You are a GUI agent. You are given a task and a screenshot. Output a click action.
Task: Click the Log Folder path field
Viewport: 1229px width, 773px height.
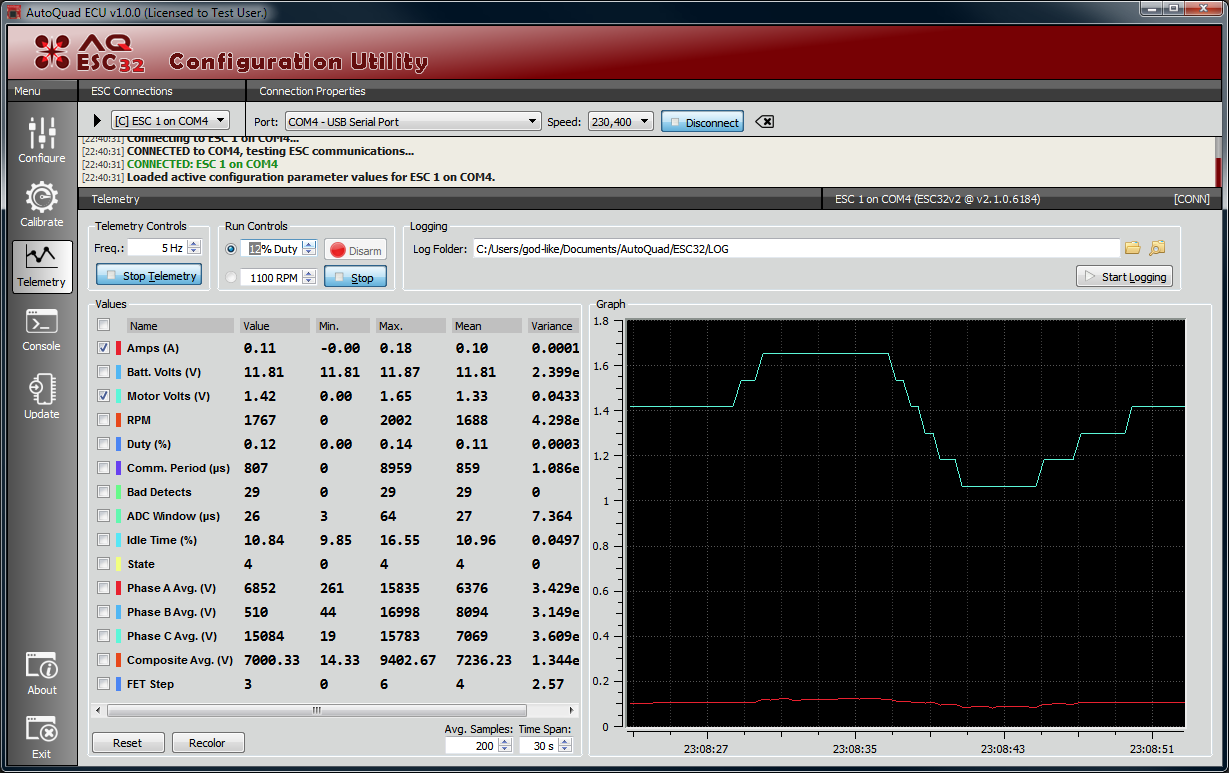pos(796,248)
